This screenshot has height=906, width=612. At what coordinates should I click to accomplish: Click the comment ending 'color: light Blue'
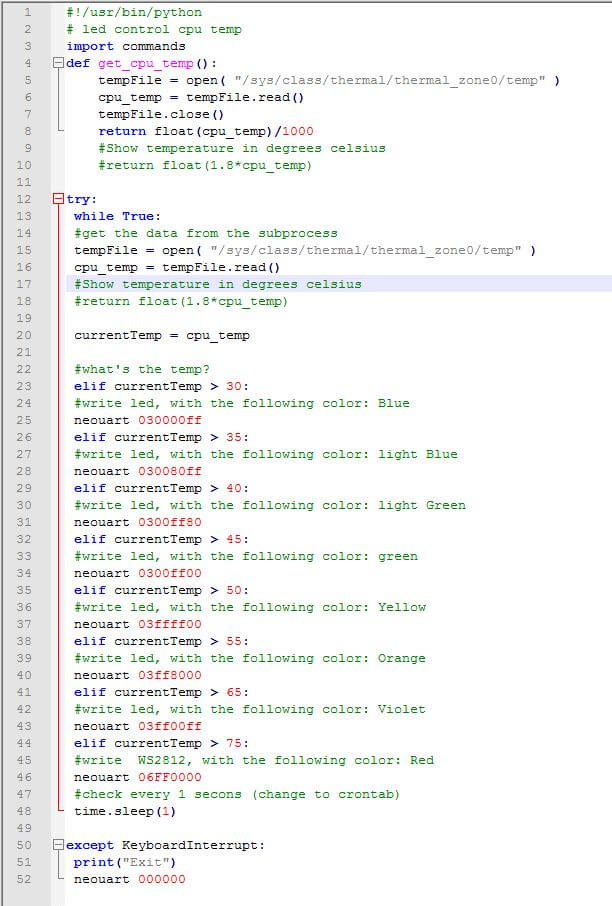(x=266, y=454)
